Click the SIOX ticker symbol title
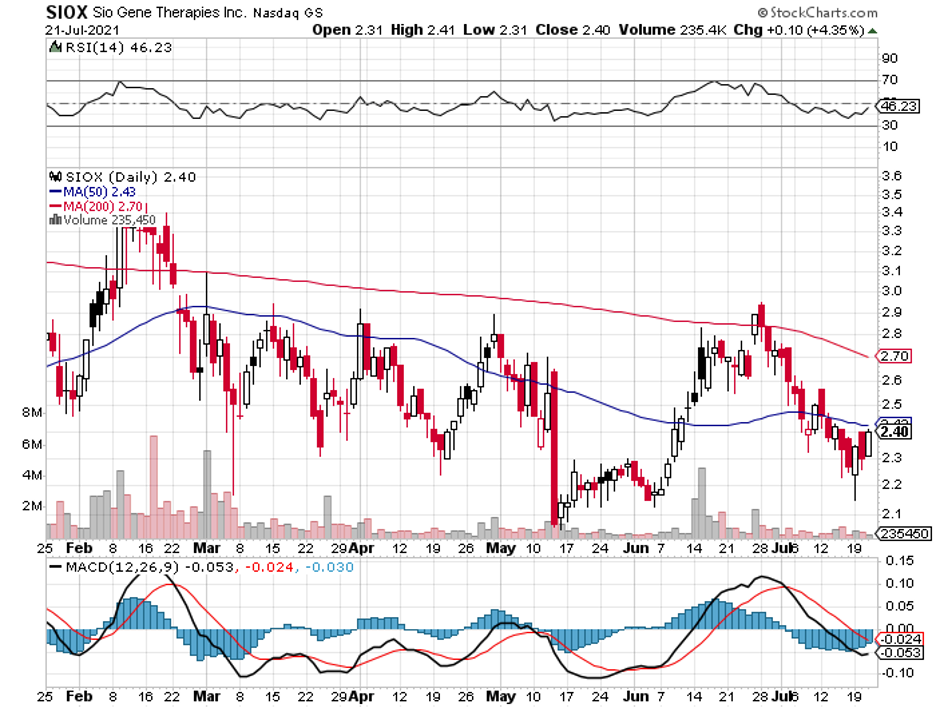 point(66,12)
